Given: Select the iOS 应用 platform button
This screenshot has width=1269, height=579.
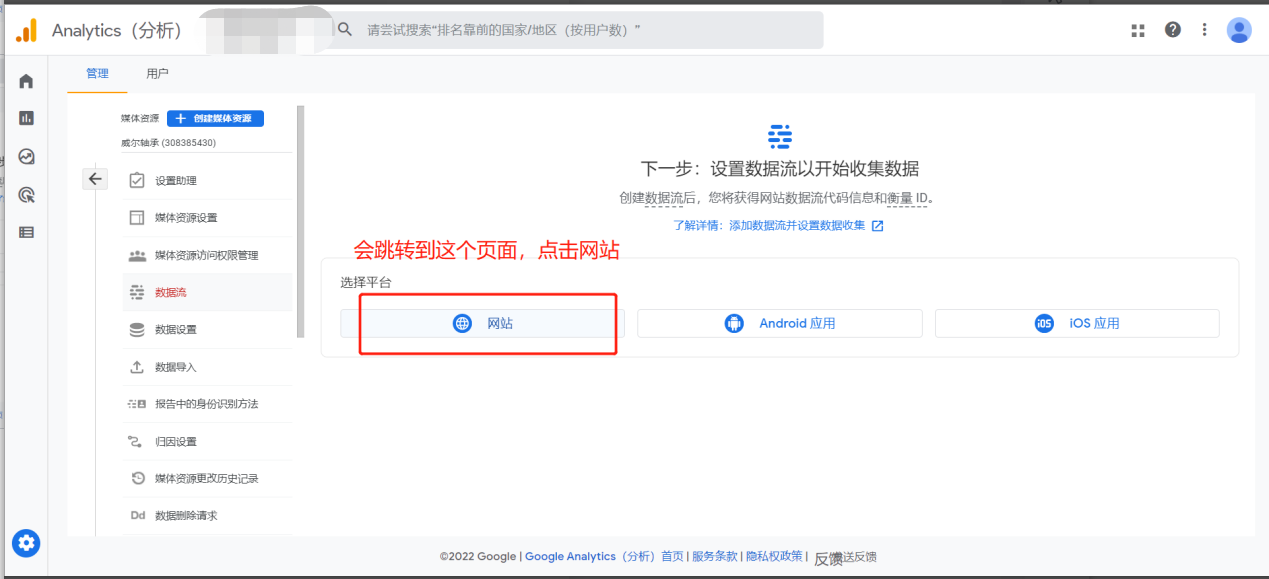Looking at the screenshot, I should 1077,323.
